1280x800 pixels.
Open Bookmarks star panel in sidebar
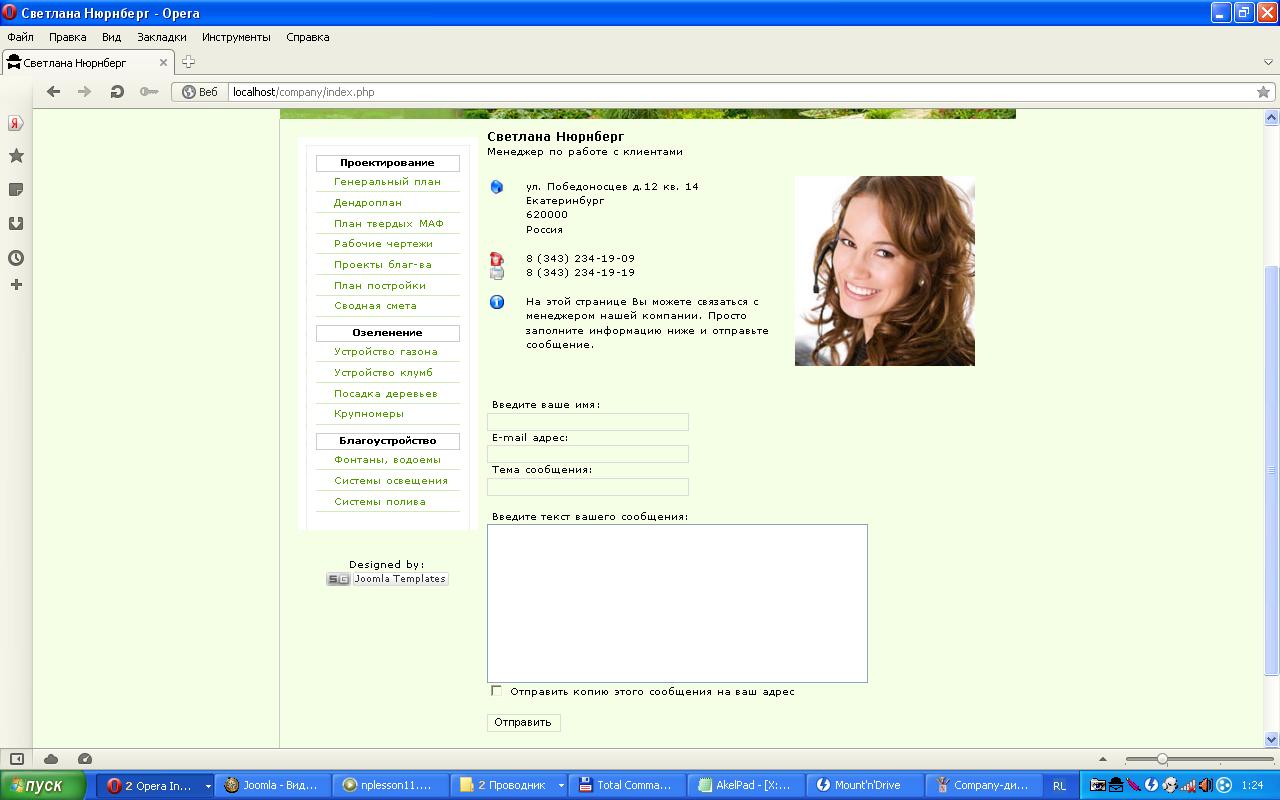pos(16,156)
